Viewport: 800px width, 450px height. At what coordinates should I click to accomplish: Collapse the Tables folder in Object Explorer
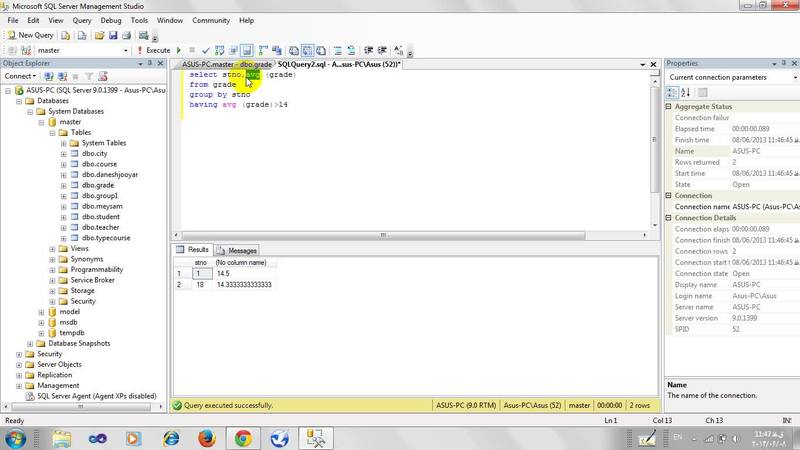[x=52, y=132]
